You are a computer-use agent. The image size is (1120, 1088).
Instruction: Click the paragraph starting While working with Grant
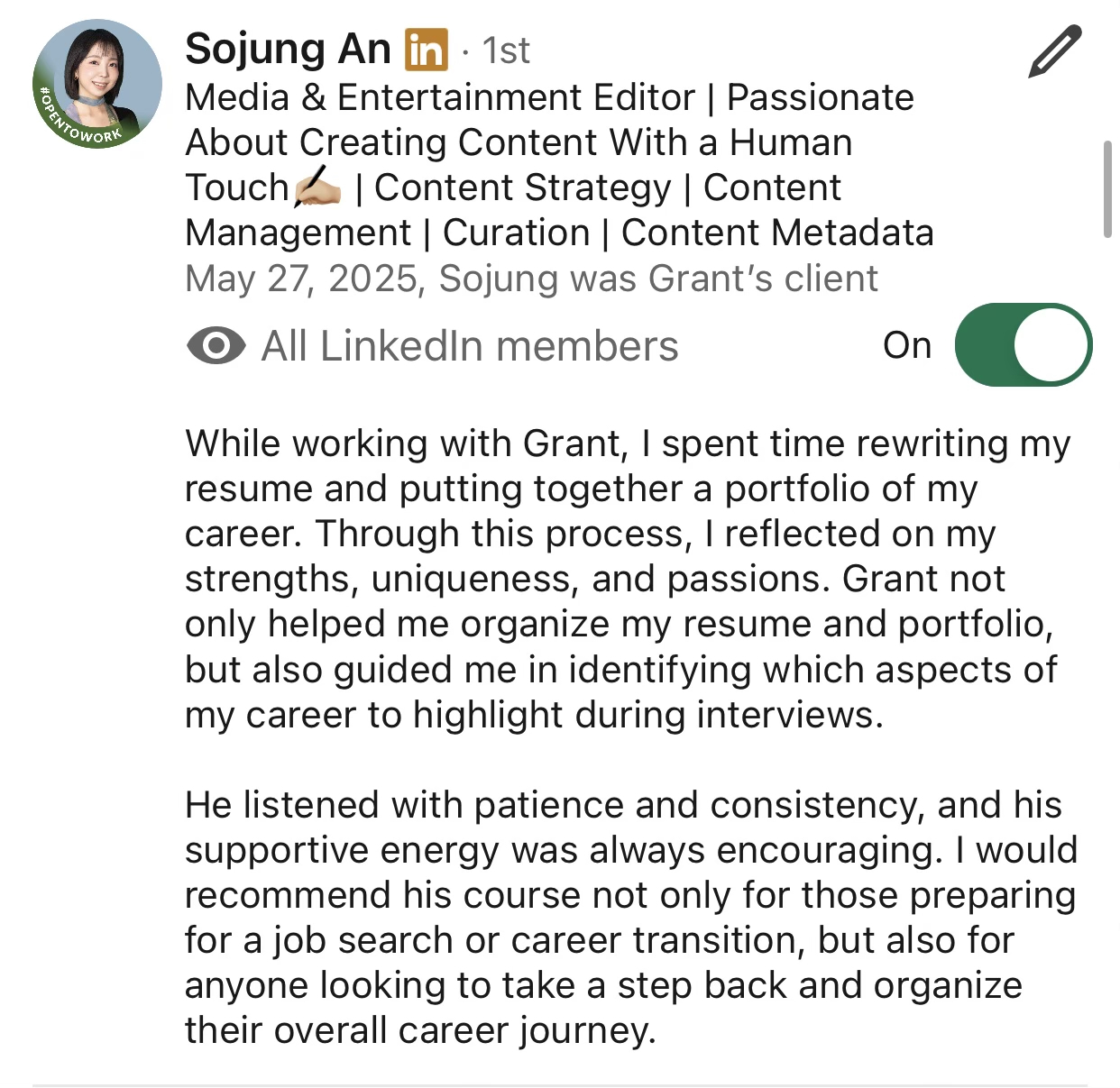point(627,579)
